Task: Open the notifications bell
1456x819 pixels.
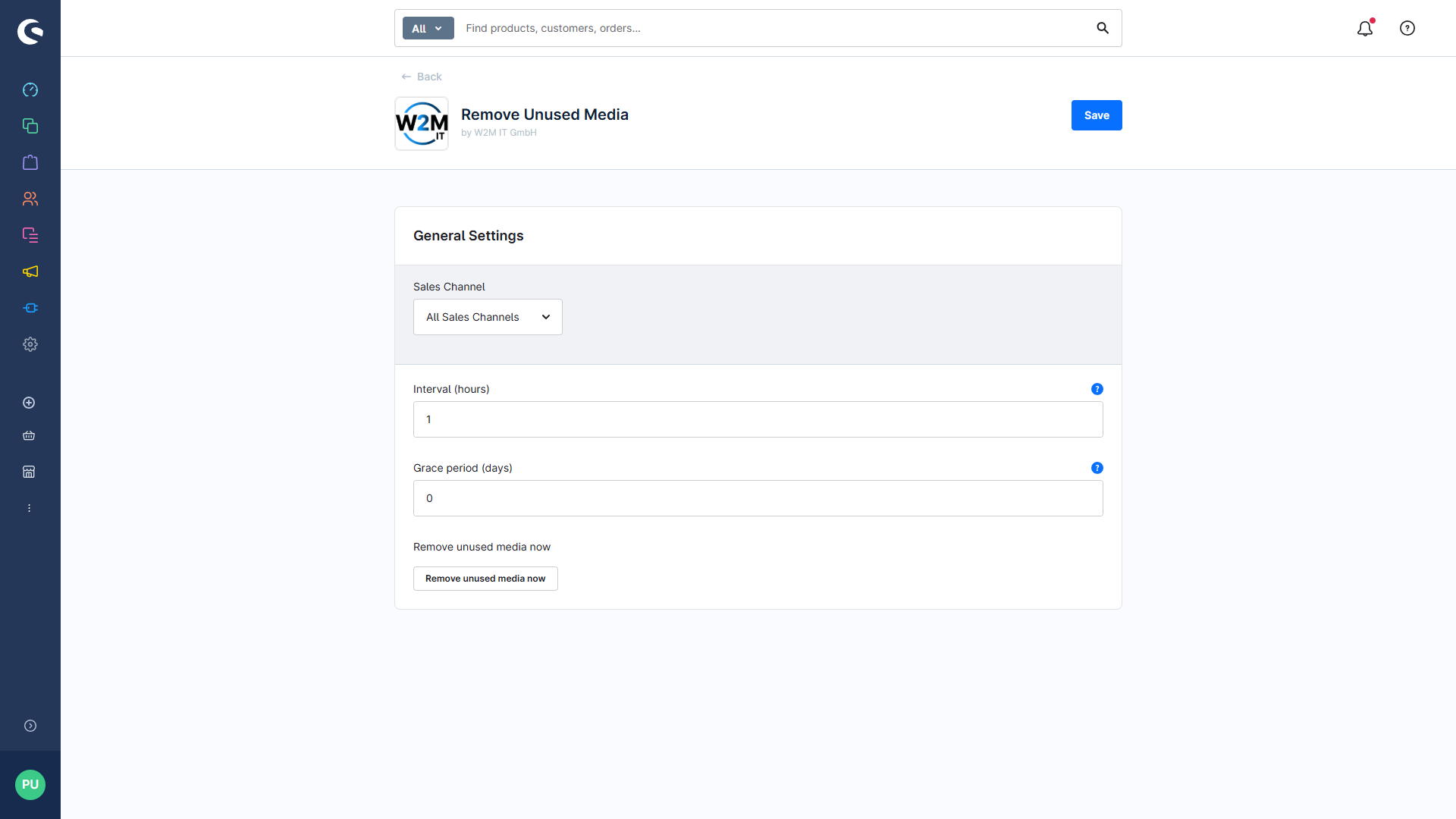Action: (1365, 28)
